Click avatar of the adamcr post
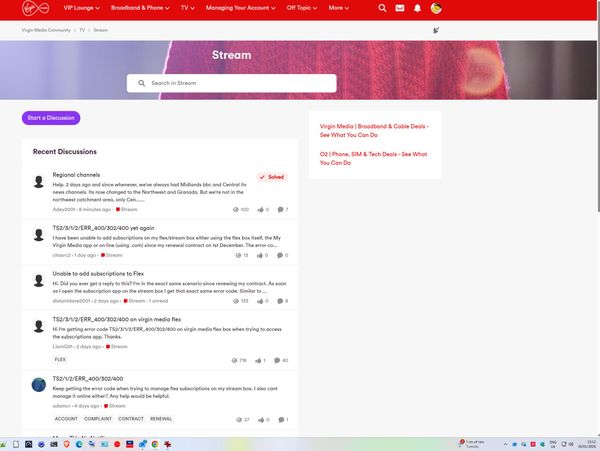Screen dimensions: 600x451 point(39,384)
